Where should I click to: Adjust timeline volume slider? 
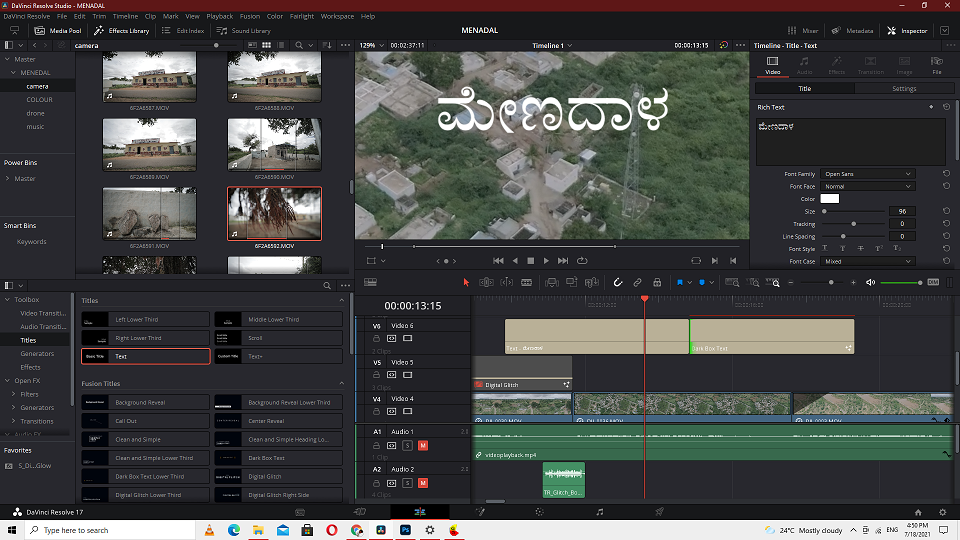(x=901, y=282)
